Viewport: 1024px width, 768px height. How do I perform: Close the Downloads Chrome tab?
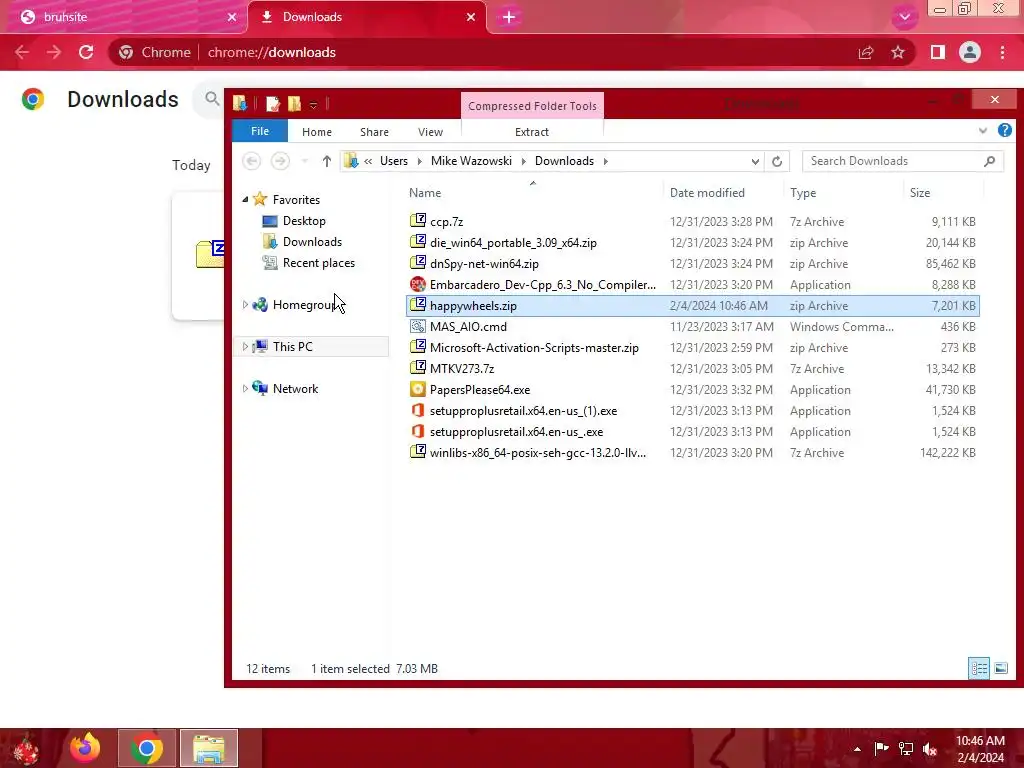click(x=471, y=17)
